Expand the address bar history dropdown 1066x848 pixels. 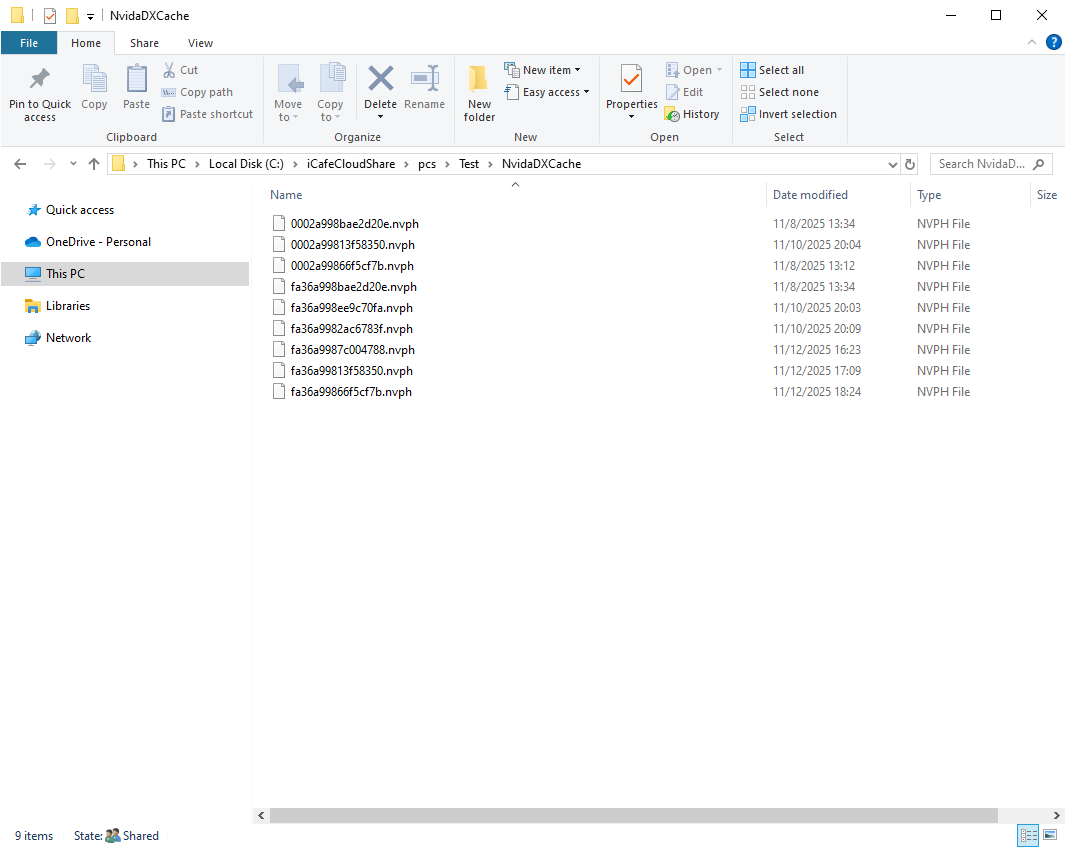[893, 164]
